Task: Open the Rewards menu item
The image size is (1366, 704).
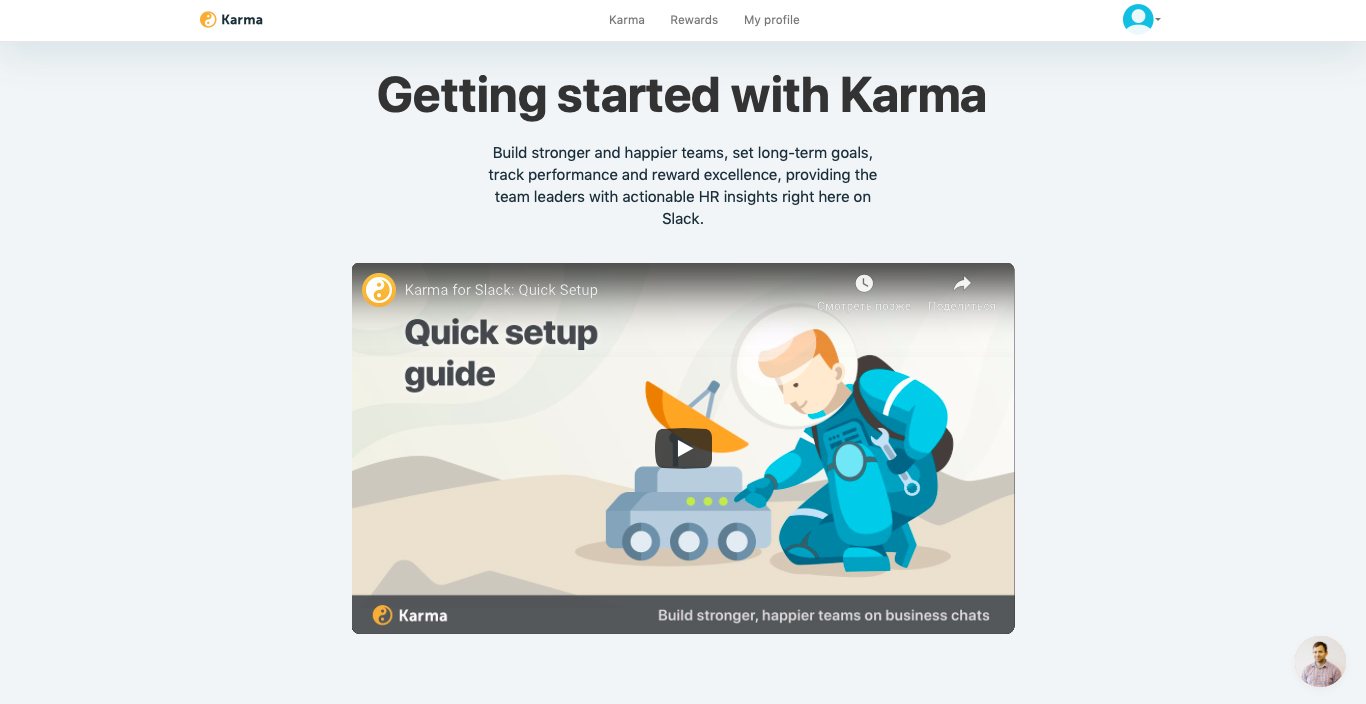Action: [x=694, y=20]
